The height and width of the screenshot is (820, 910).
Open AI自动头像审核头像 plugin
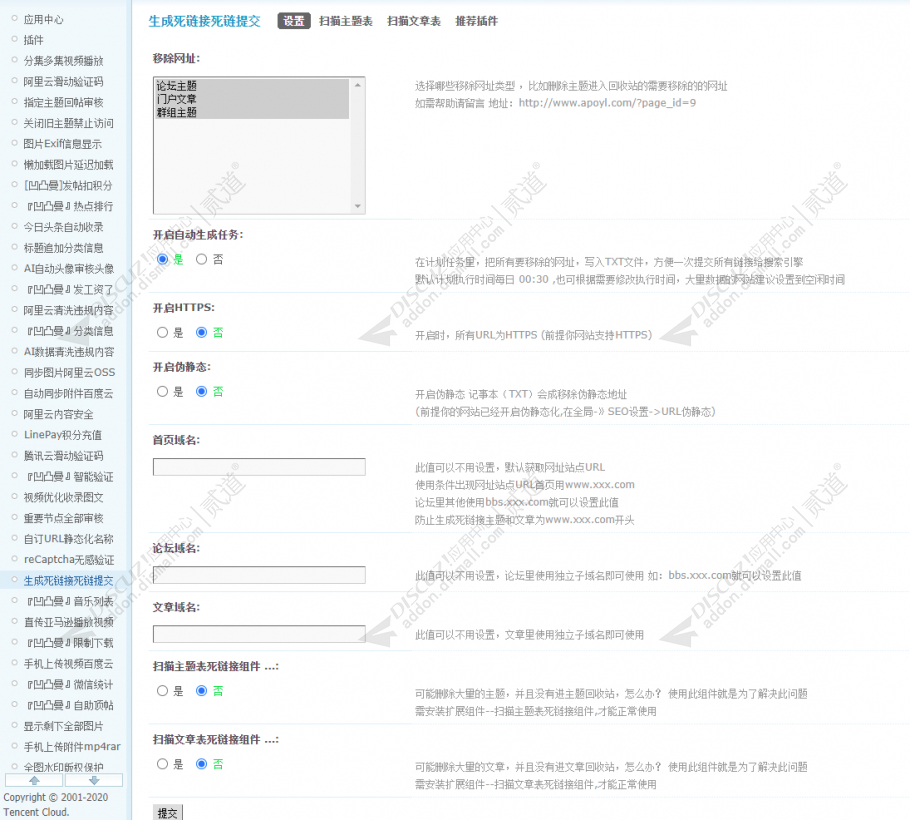[x=68, y=269]
